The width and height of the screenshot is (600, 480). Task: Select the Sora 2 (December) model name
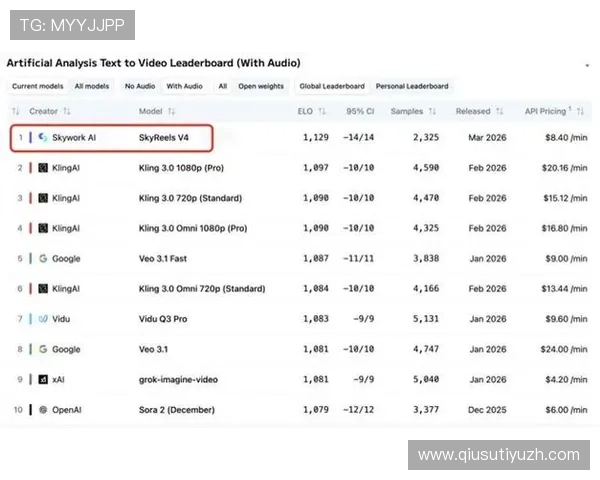pyautogui.click(x=176, y=410)
